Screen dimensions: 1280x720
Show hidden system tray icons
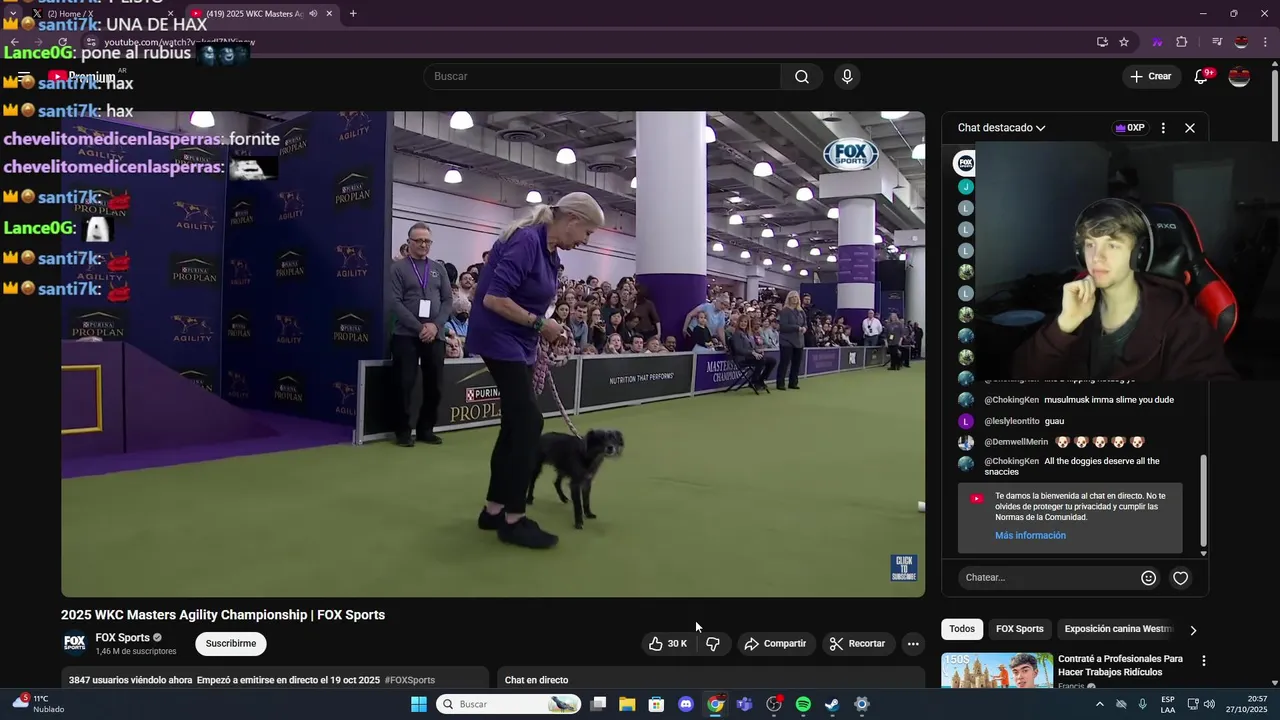[x=1100, y=704]
